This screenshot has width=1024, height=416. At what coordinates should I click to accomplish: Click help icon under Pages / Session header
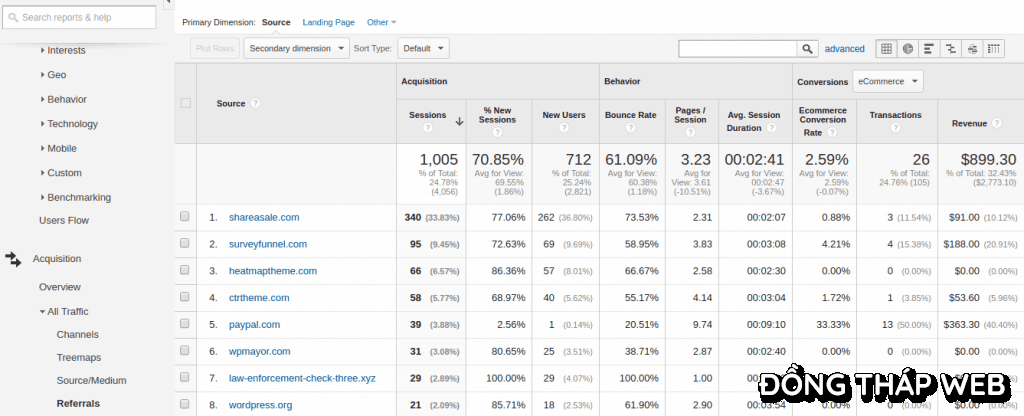tap(690, 133)
